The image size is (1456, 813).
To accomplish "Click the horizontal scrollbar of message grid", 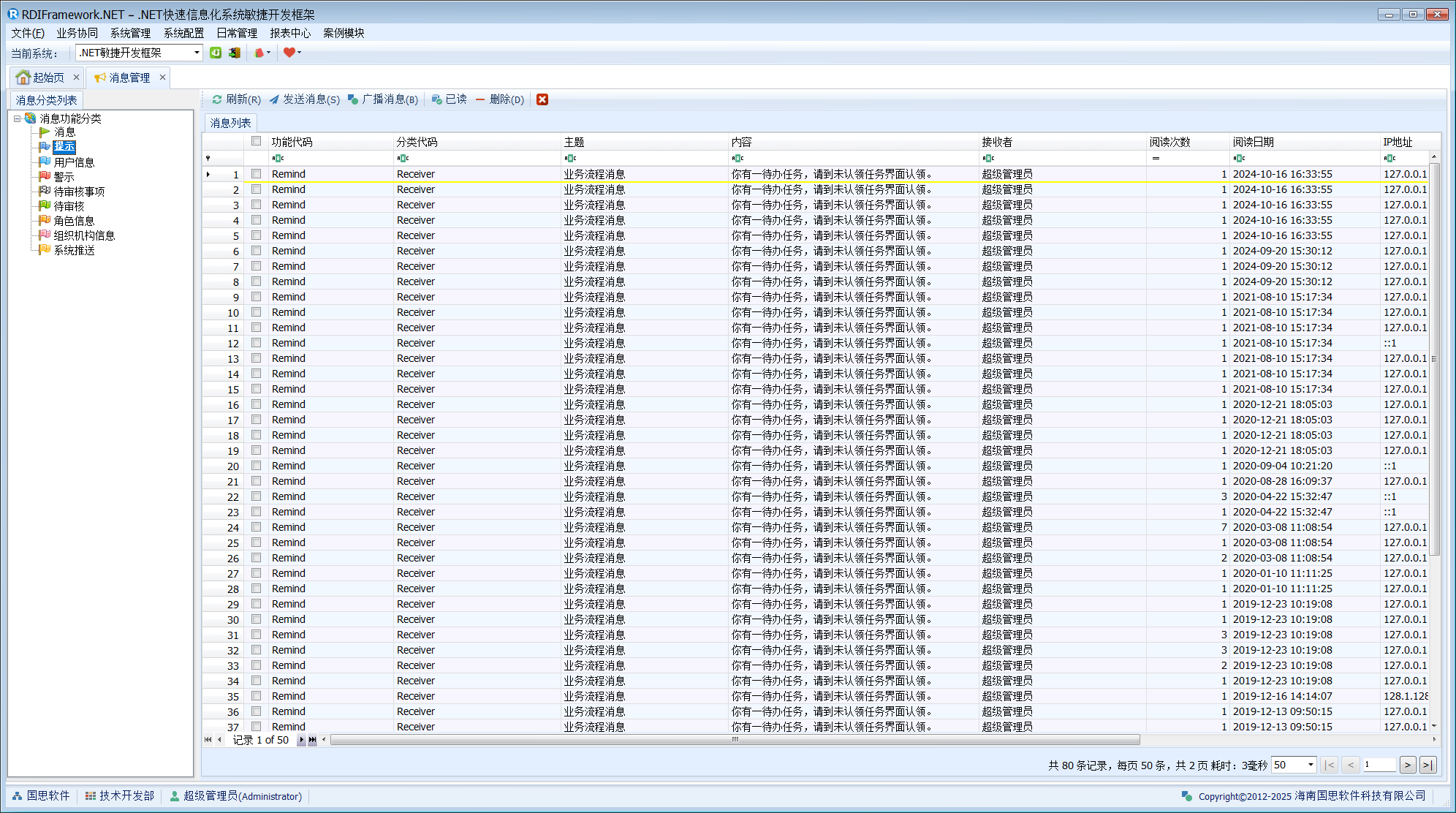I will [734, 740].
